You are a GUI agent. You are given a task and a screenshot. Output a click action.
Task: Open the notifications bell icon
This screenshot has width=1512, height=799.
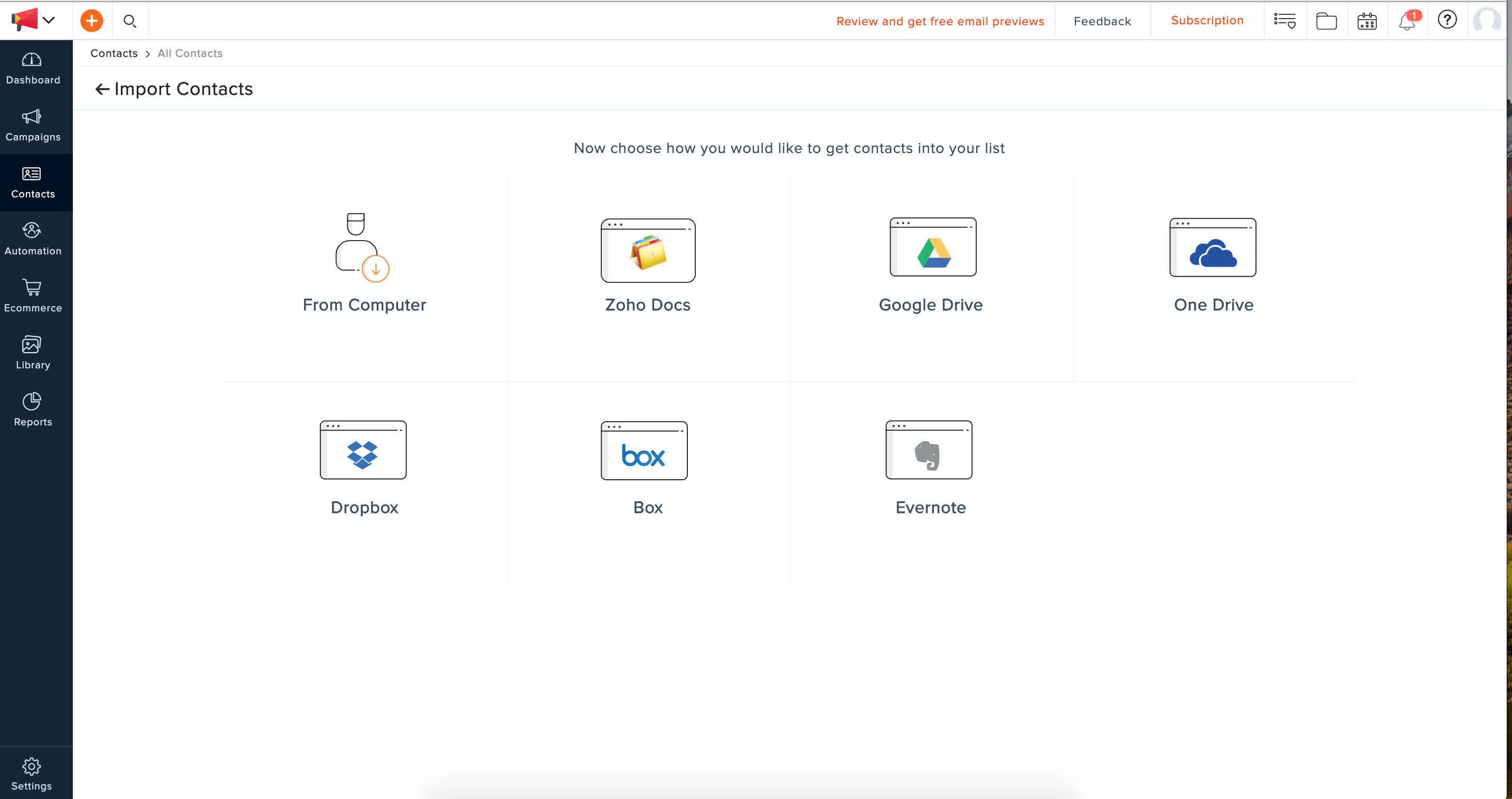tap(1407, 22)
